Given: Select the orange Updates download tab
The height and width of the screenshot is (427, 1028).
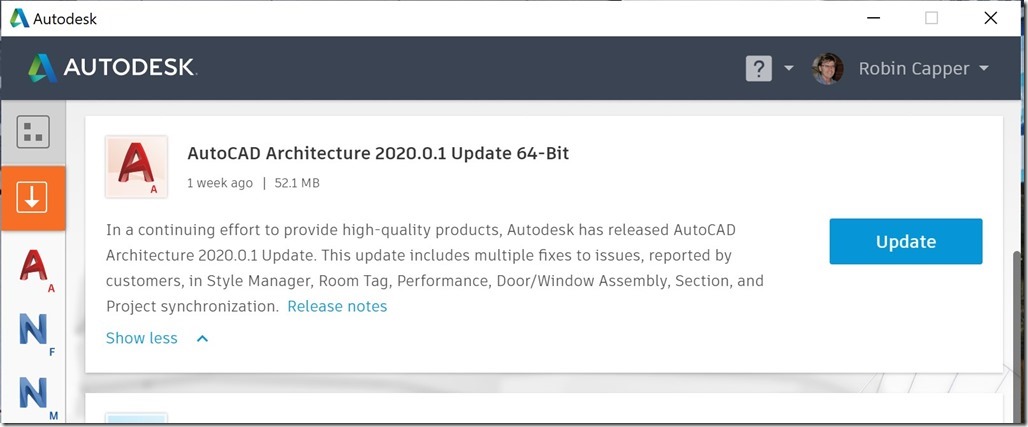Looking at the screenshot, I should pos(33,197).
